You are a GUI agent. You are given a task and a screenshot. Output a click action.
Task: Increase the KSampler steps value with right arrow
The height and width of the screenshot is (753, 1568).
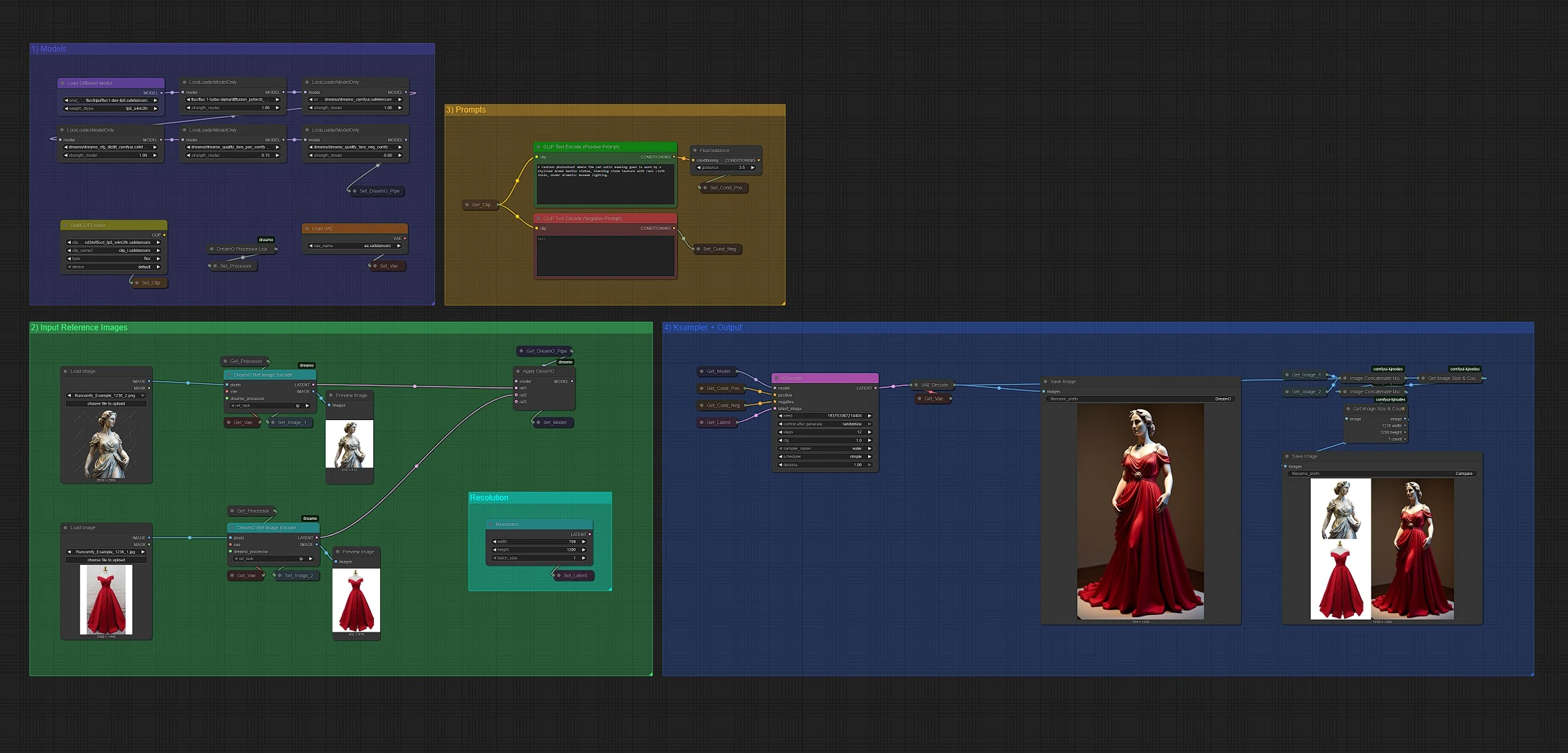pos(869,432)
